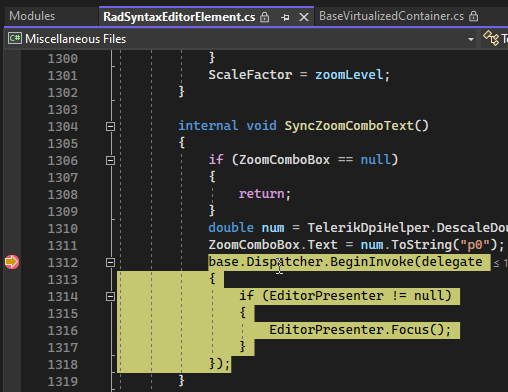Close the RadSyntaxEditorElement.cs tab
This screenshot has width=508, height=392.
[304, 17]
